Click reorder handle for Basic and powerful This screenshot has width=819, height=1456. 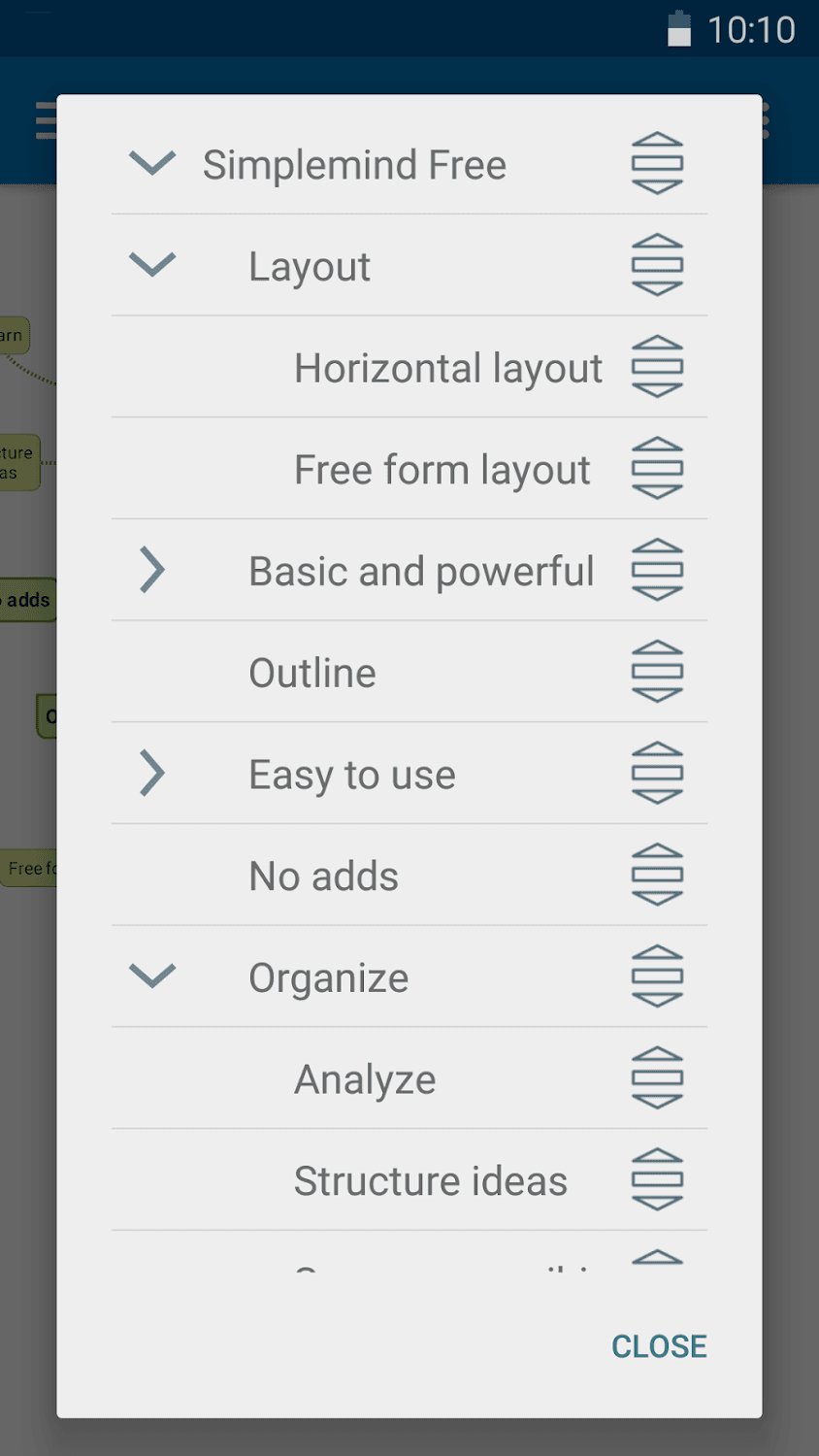(x=657, y=570)
